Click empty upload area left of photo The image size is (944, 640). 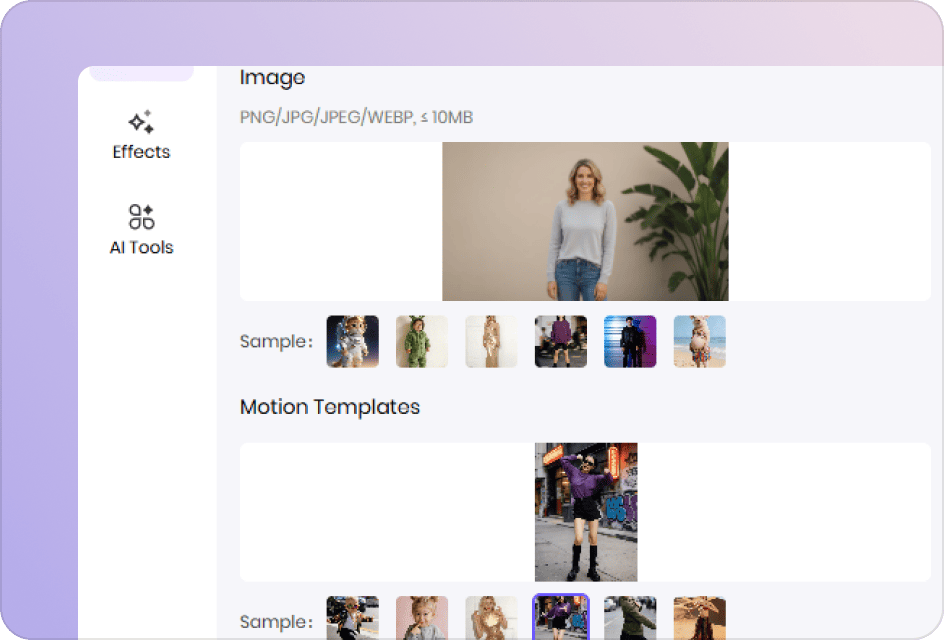point(340,221)
